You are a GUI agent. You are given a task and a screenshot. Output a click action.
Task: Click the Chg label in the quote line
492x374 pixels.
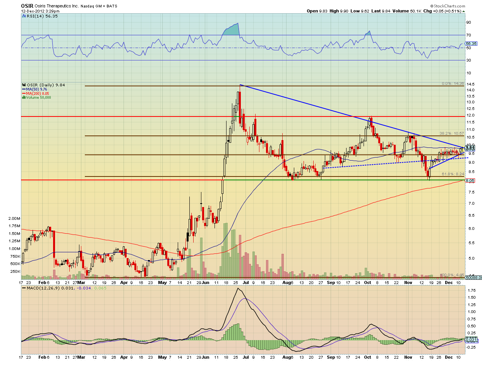427,11
